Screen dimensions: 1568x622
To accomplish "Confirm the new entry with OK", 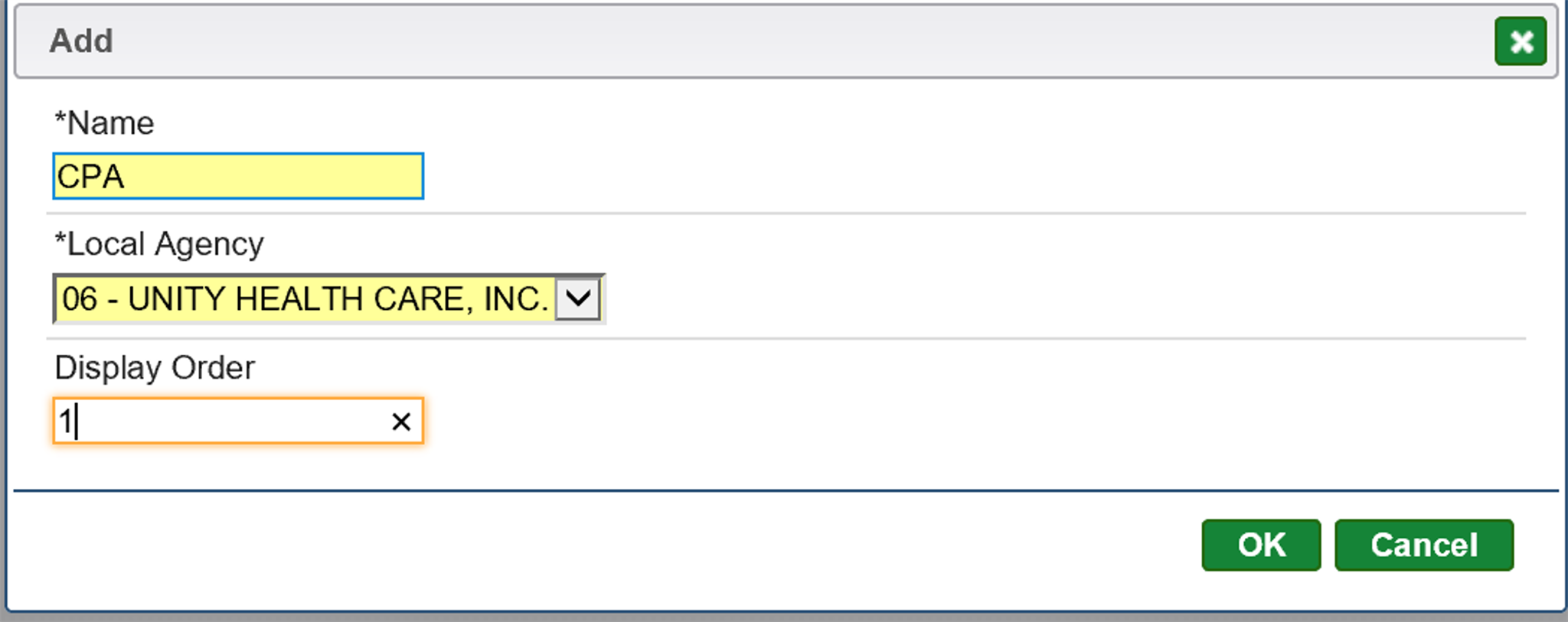I will [x=1260, y=545].
